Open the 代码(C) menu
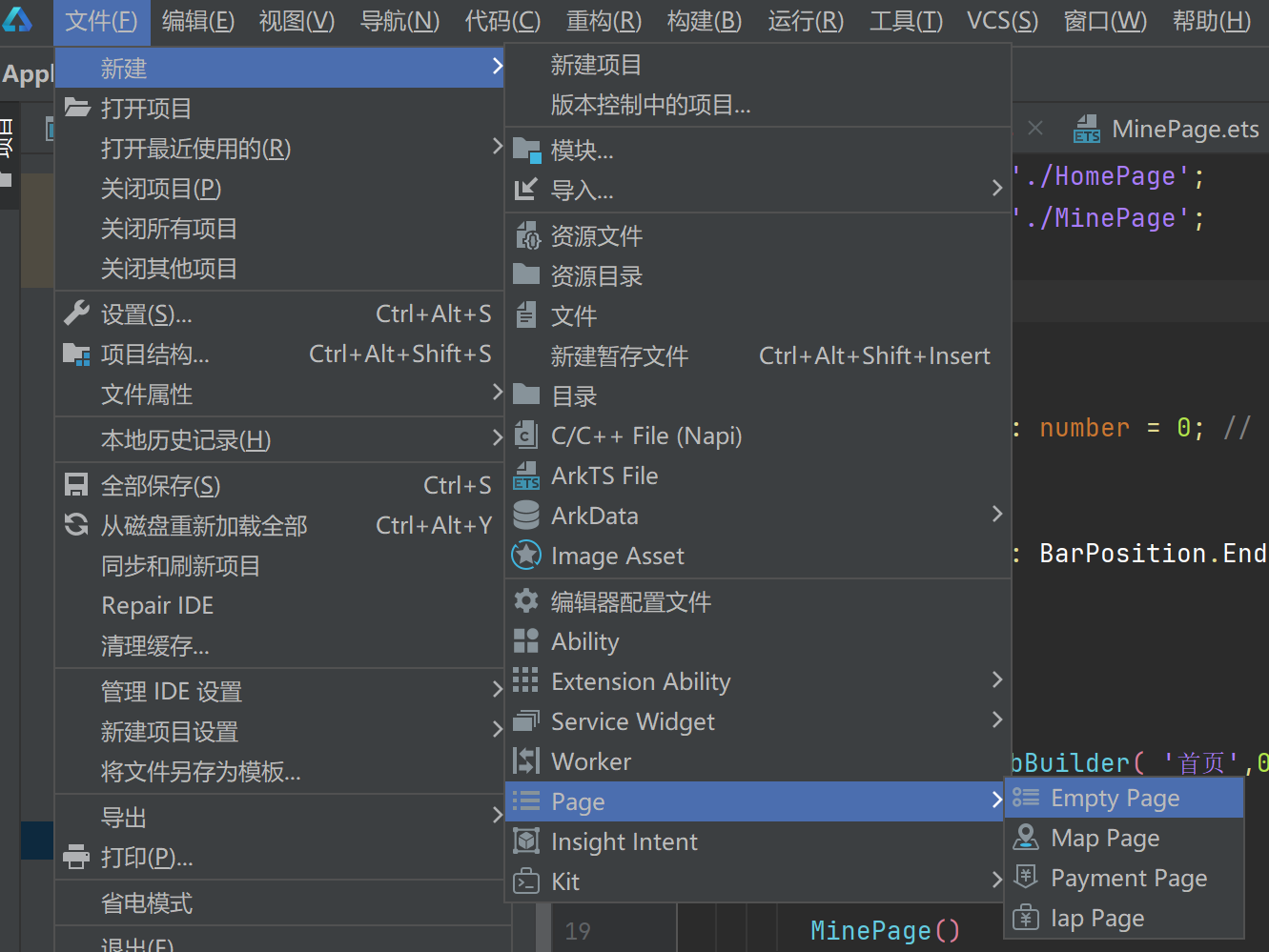Viewport: 1269px width, 952px height. (x=502, y=21)
